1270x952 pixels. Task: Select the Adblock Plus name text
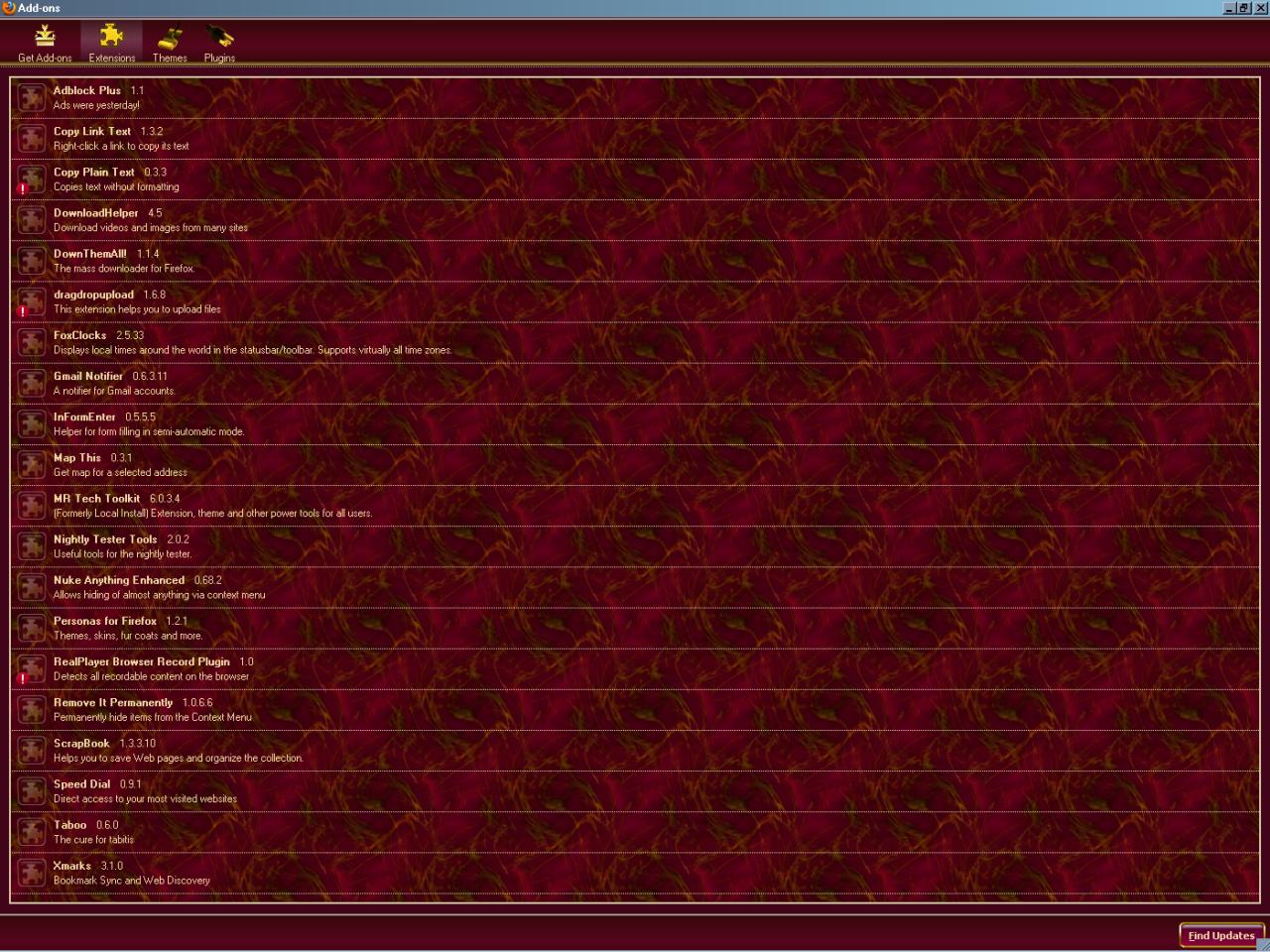pyautogui.click(x=87, y=90)
